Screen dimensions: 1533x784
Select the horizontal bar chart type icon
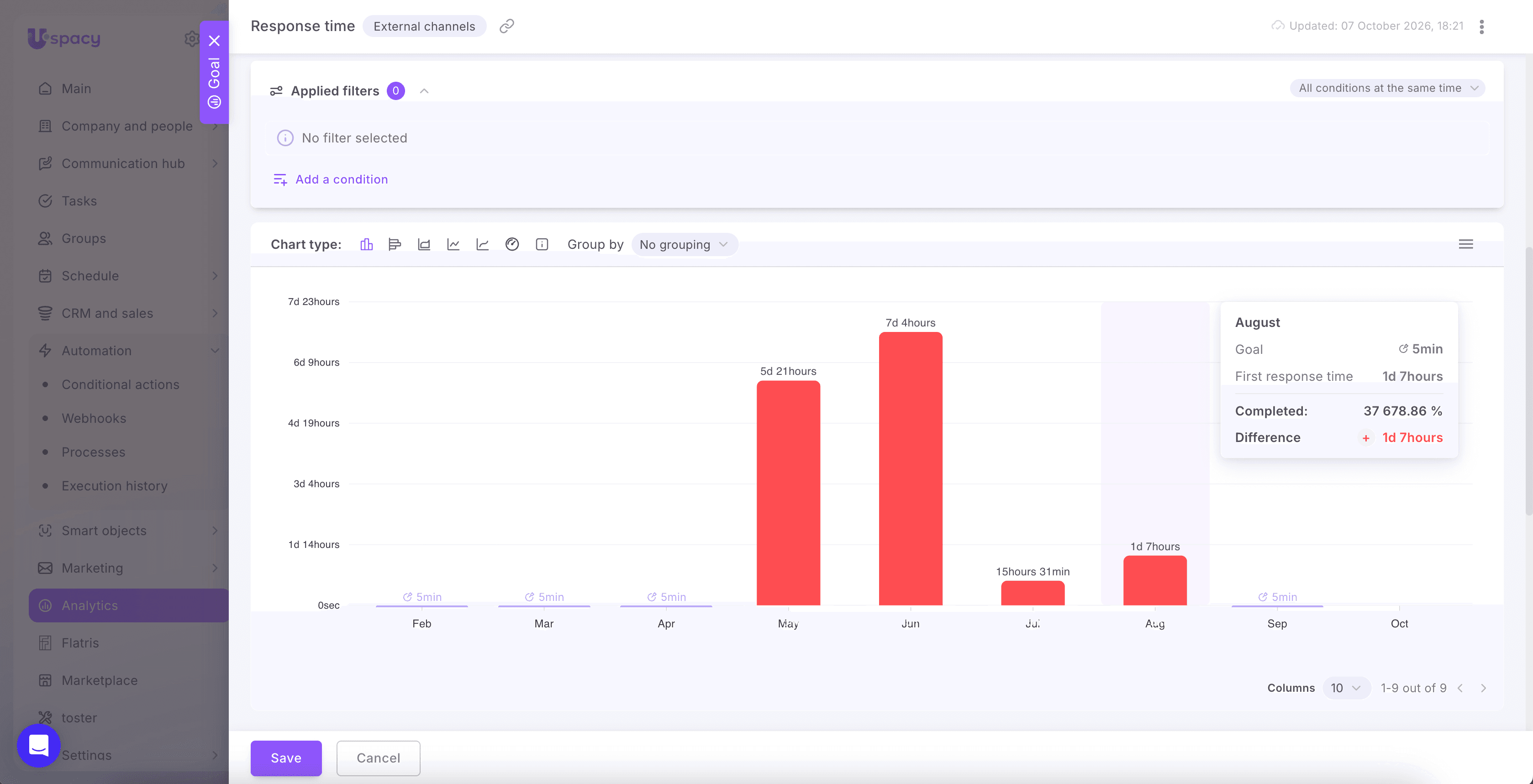pyautogui.click(x=395, y=244)
